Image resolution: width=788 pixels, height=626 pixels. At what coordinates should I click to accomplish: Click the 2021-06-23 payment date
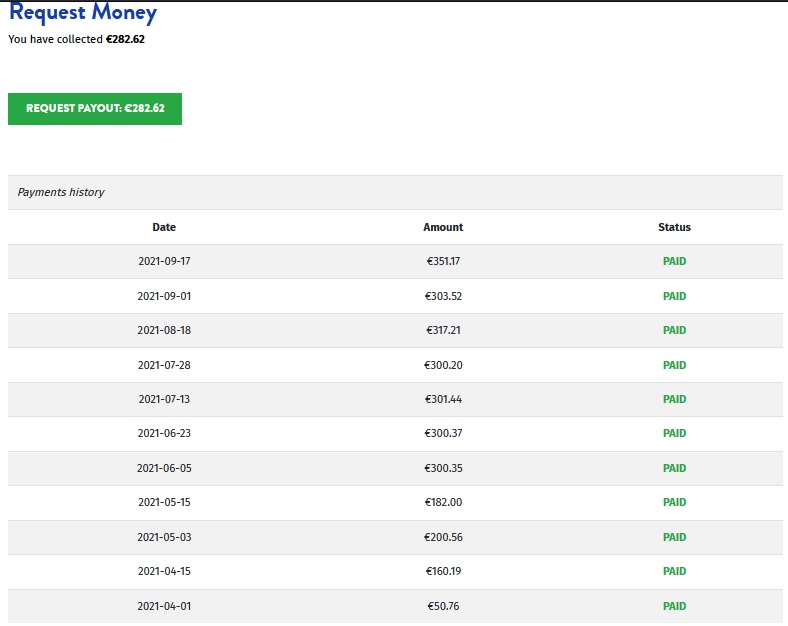pyautogui.click(x=164, y=433)
